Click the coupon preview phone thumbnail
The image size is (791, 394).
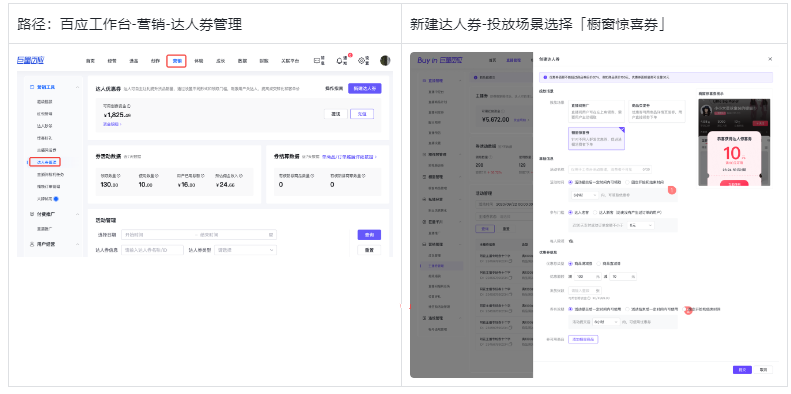734,142
